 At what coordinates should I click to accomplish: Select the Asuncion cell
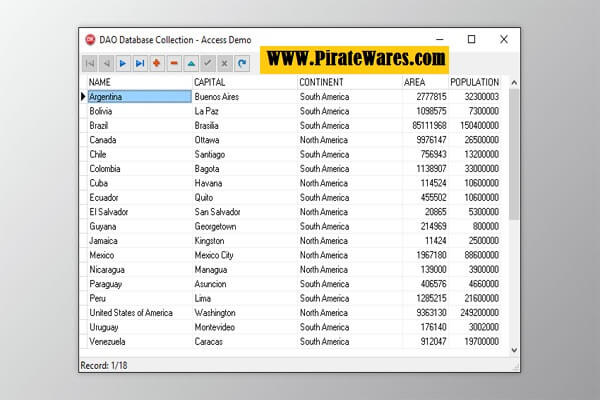(x=245, y=284)
